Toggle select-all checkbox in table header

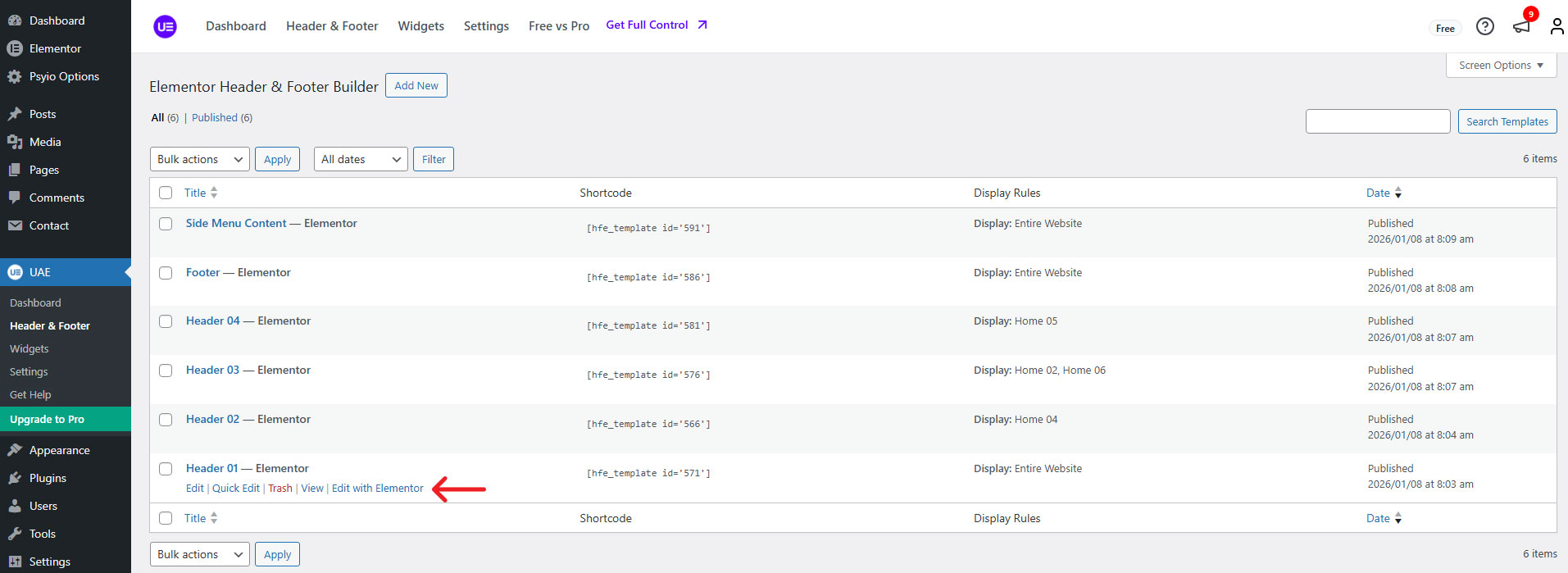click(166, 193)
